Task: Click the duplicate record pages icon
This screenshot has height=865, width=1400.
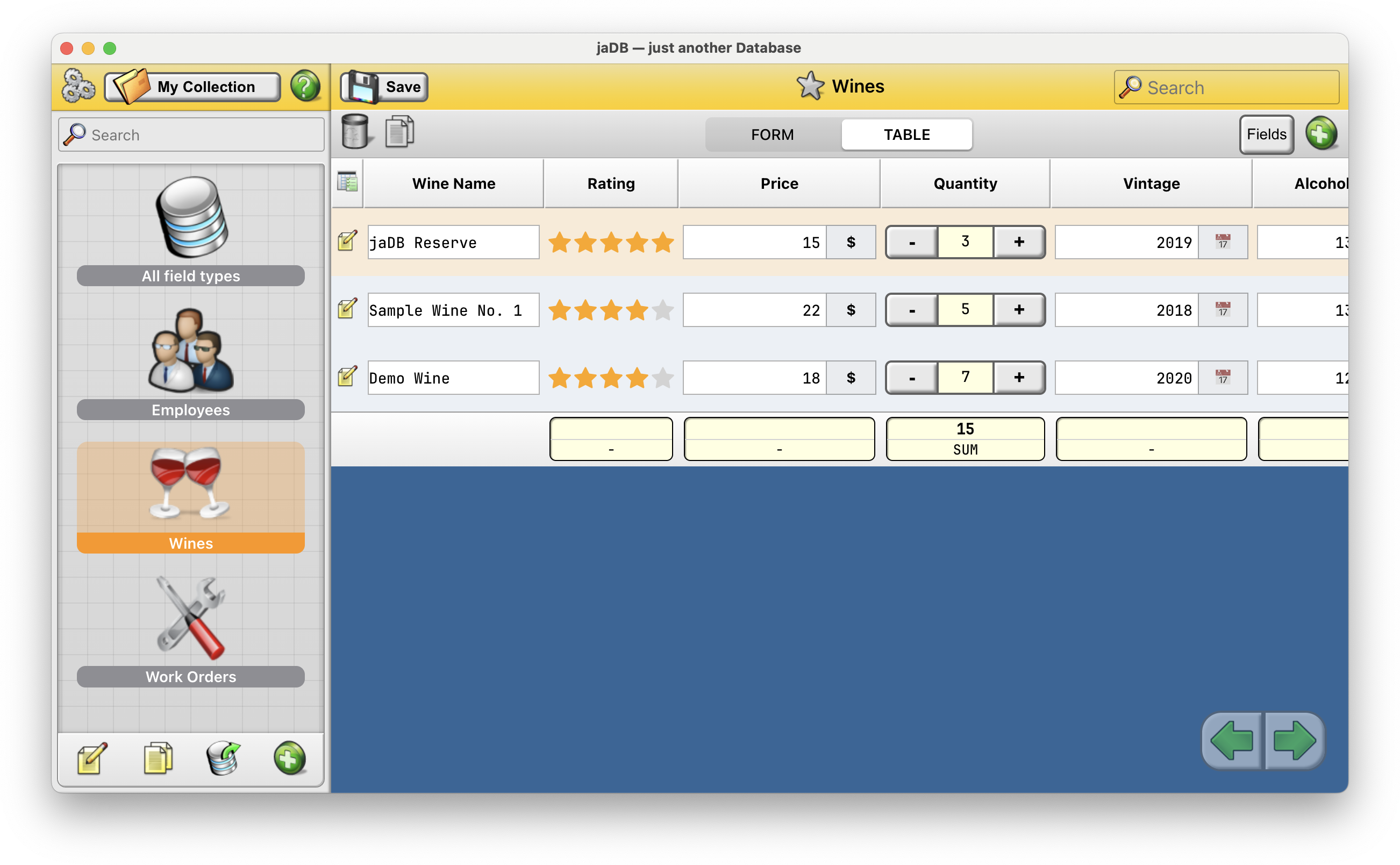Action: click(399, 132)
